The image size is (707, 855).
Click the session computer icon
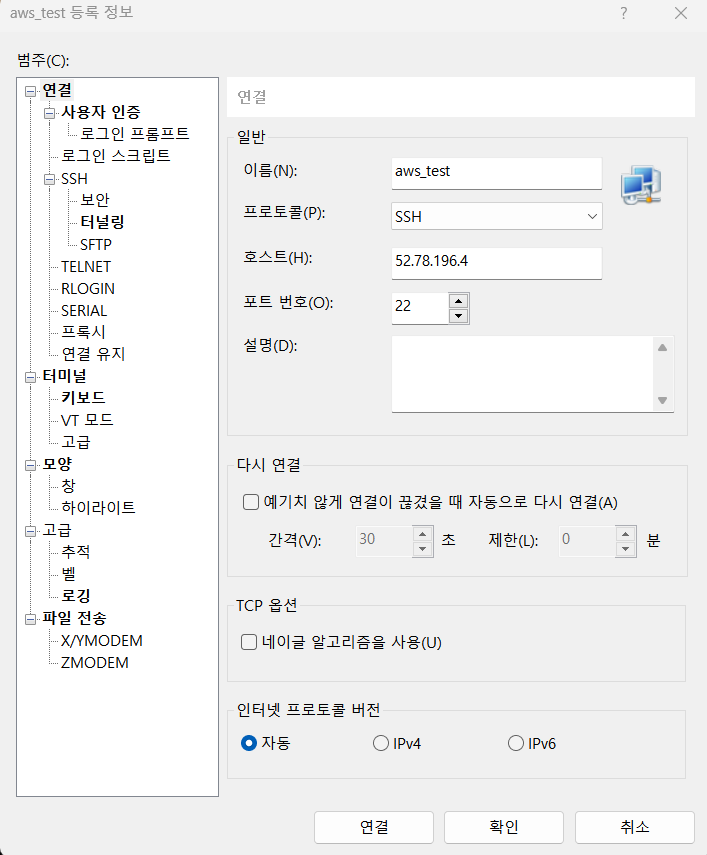641,185
